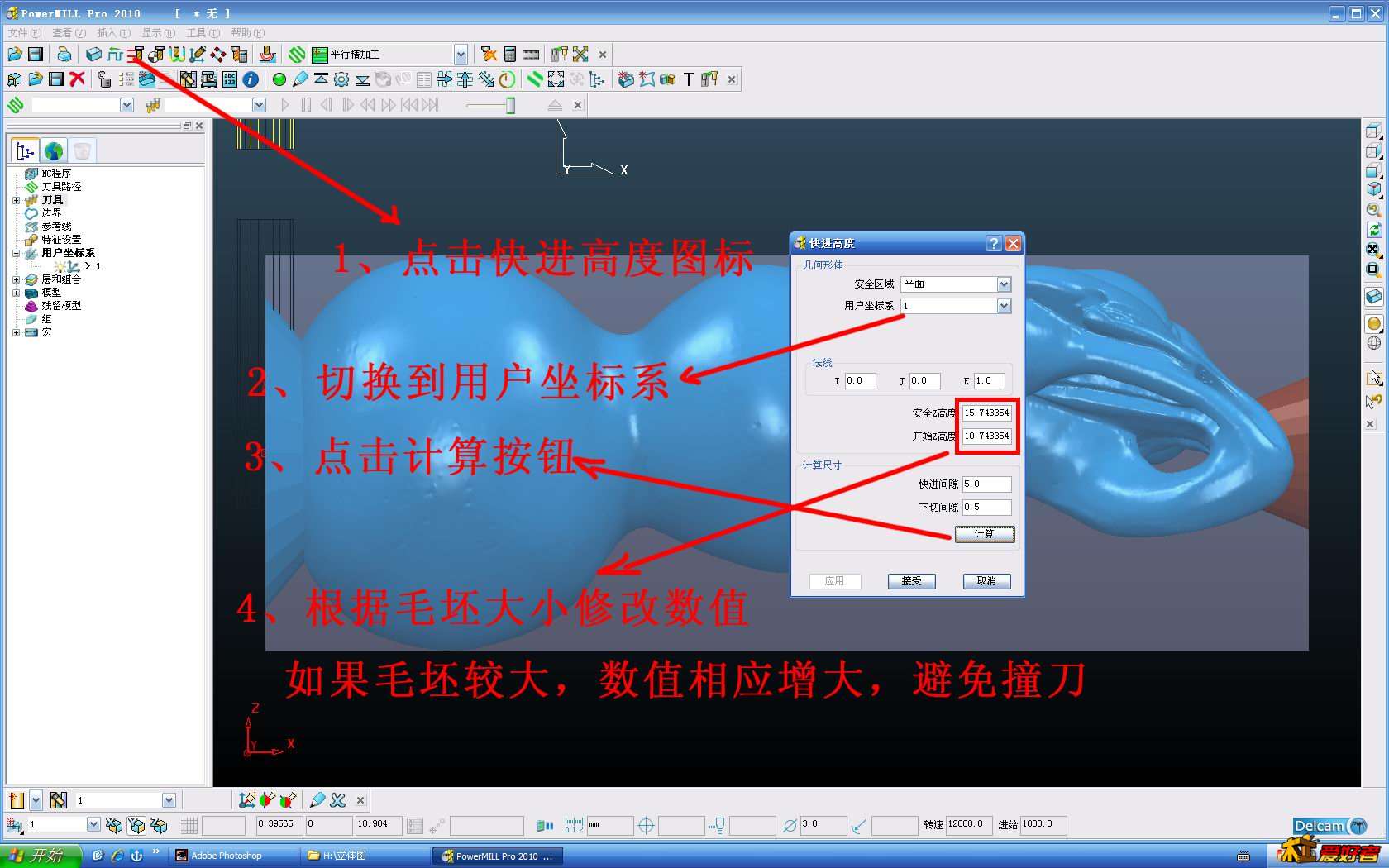Click the simulation go to end button
This screenshot has width=1389, height=868.
430,105
